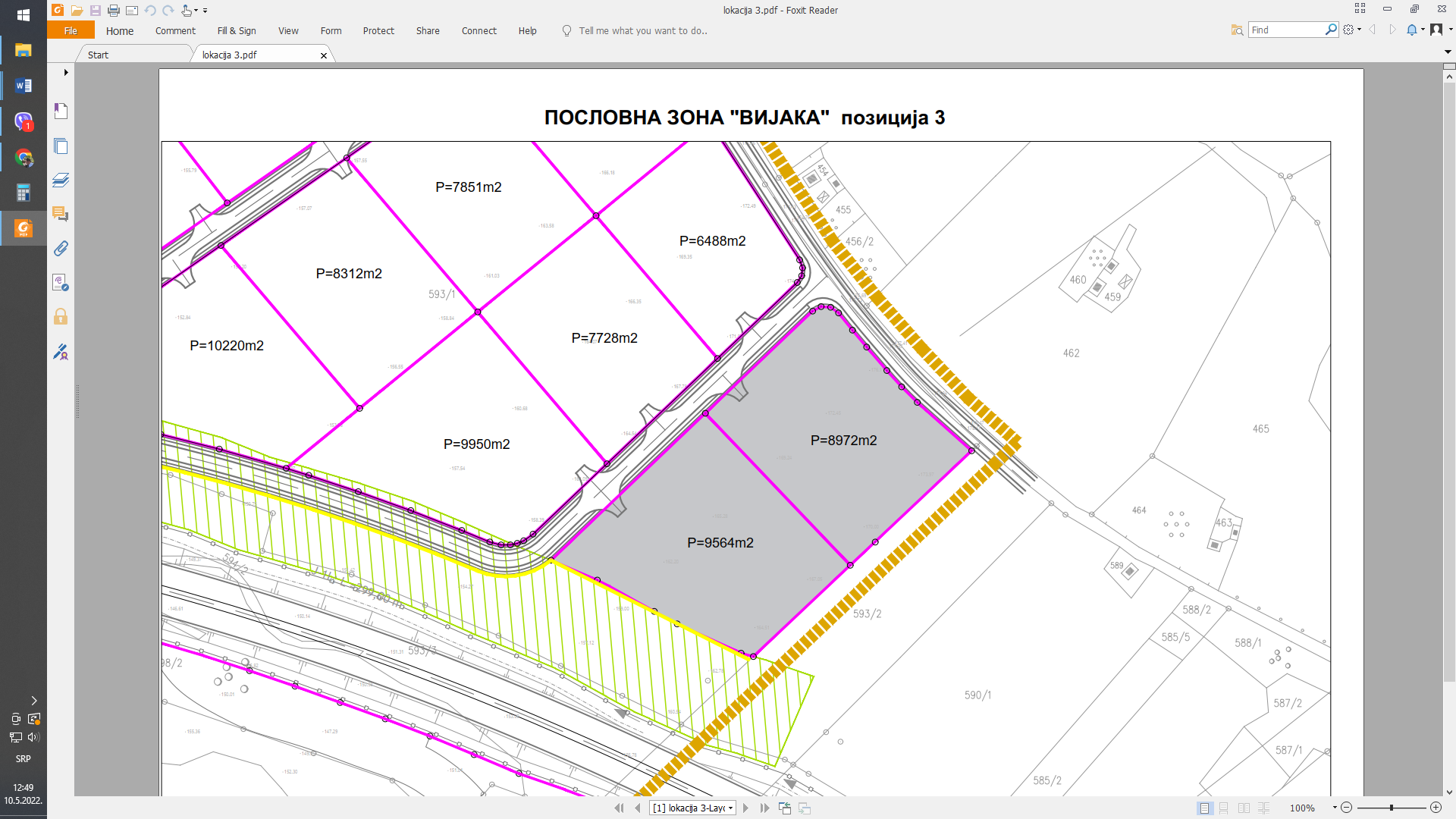Open the Security lock panel

tap(61, 316)
